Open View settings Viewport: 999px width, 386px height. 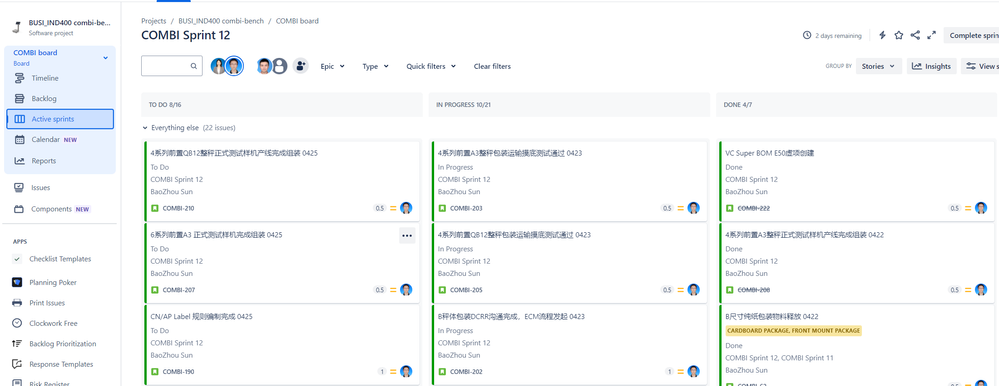click(x=980, y=66)
